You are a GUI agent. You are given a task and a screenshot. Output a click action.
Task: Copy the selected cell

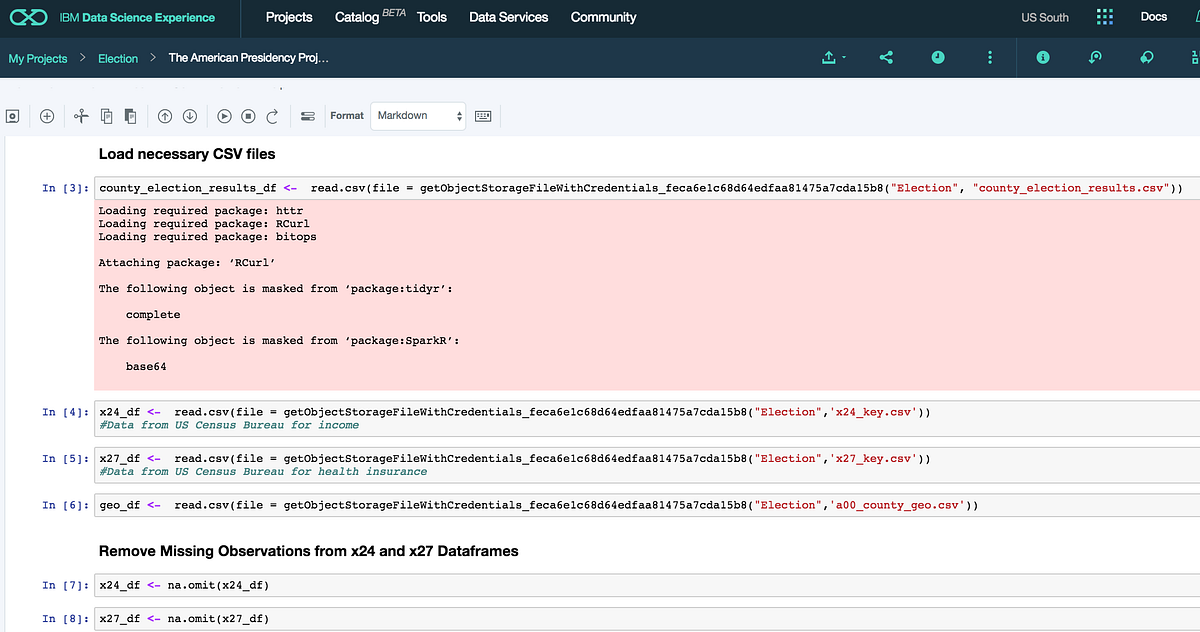[x=105, y=116]
